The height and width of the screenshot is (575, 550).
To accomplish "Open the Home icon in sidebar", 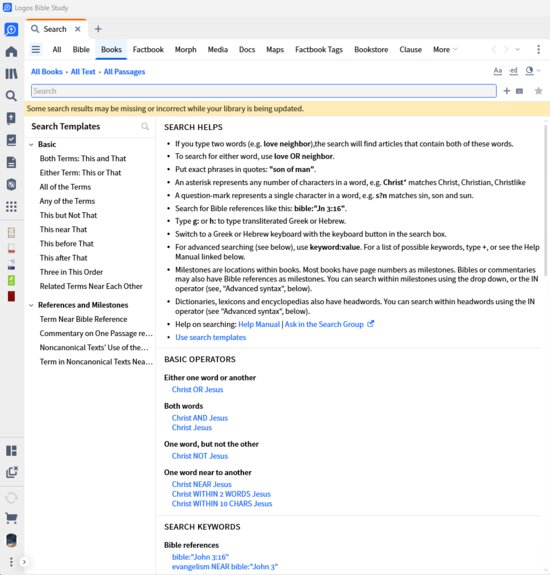I will [x=11, y=51].
